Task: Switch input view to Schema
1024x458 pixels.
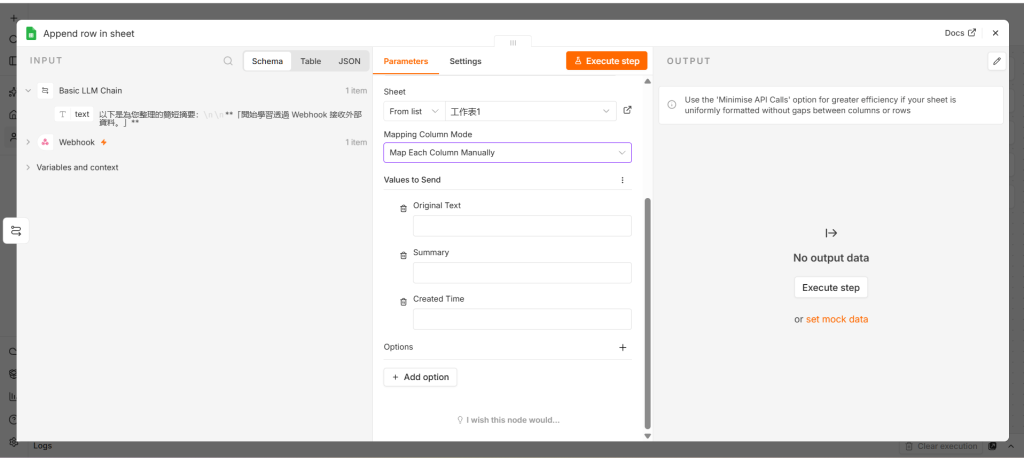Action: point(268,61)
